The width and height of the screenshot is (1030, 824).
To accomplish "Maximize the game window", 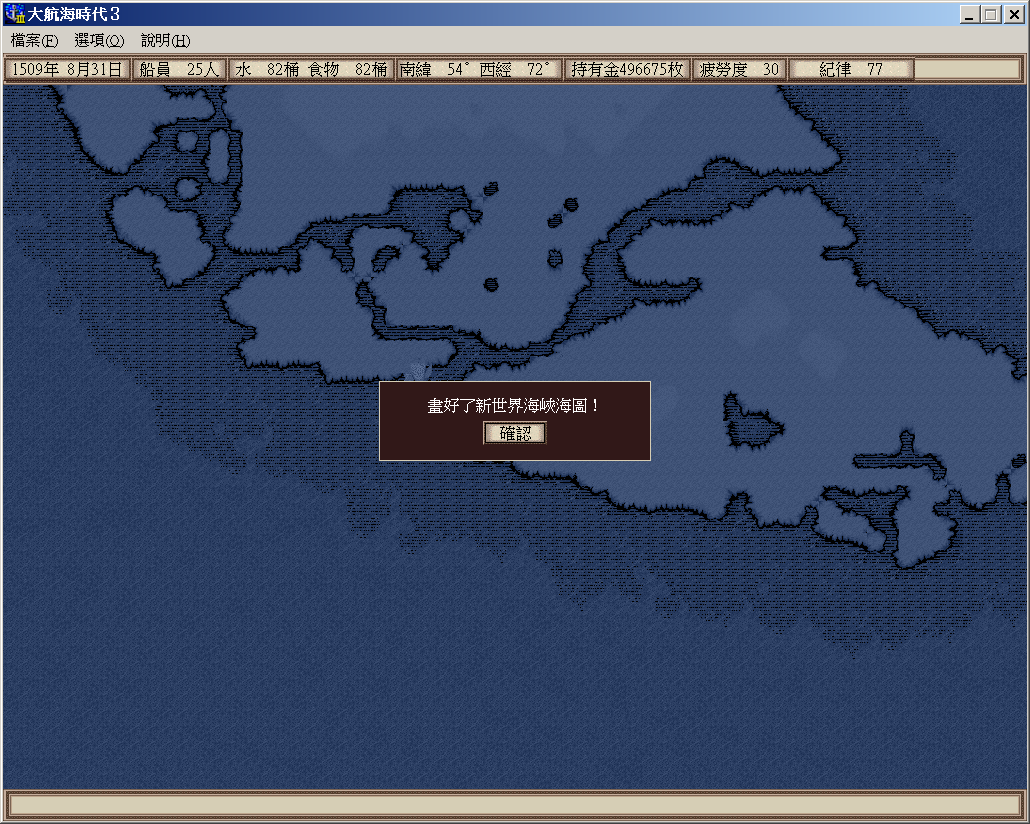I will 990,15.
